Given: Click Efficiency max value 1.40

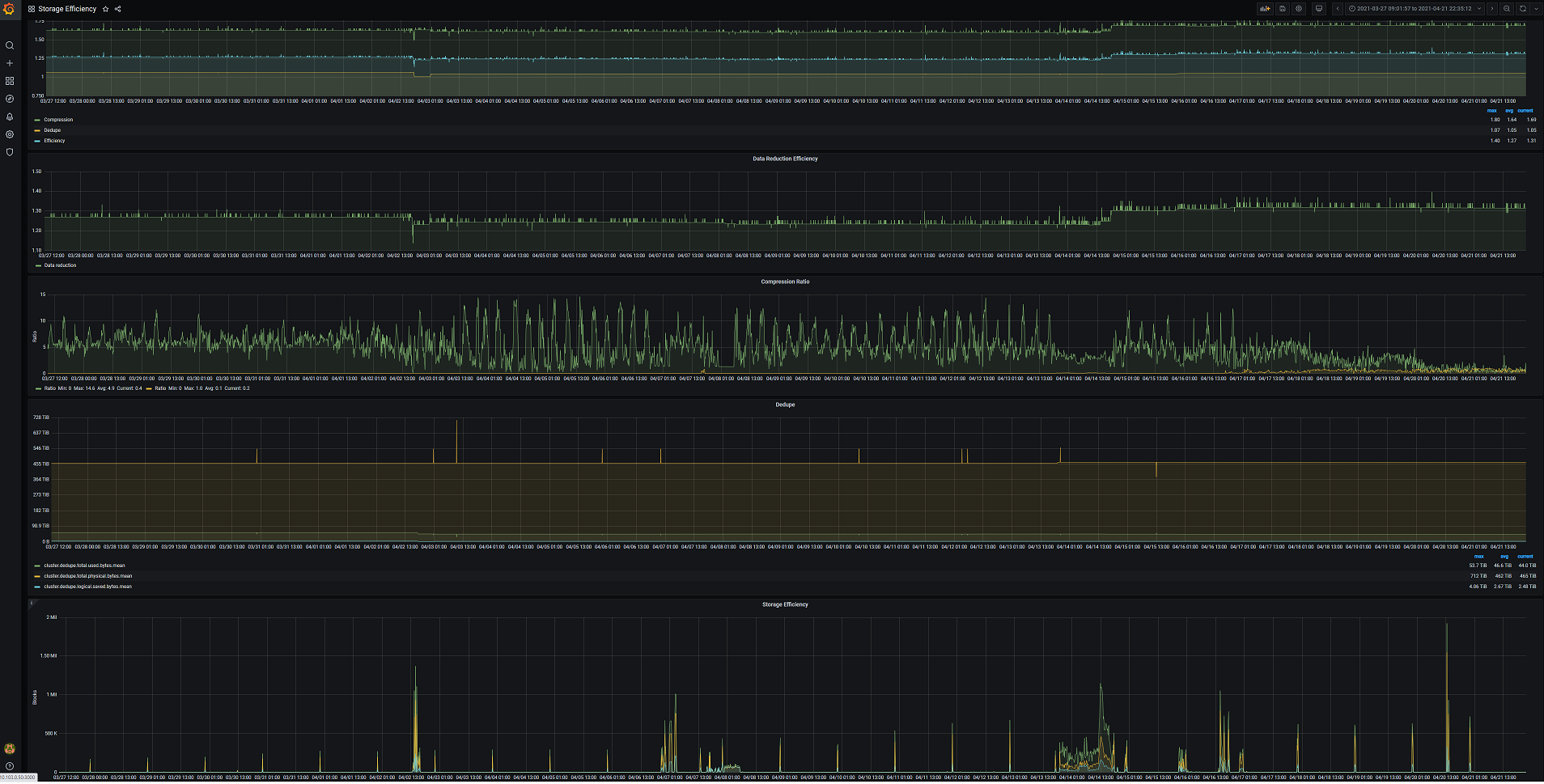Looking at the screenshot, I should pos(1495,141).
